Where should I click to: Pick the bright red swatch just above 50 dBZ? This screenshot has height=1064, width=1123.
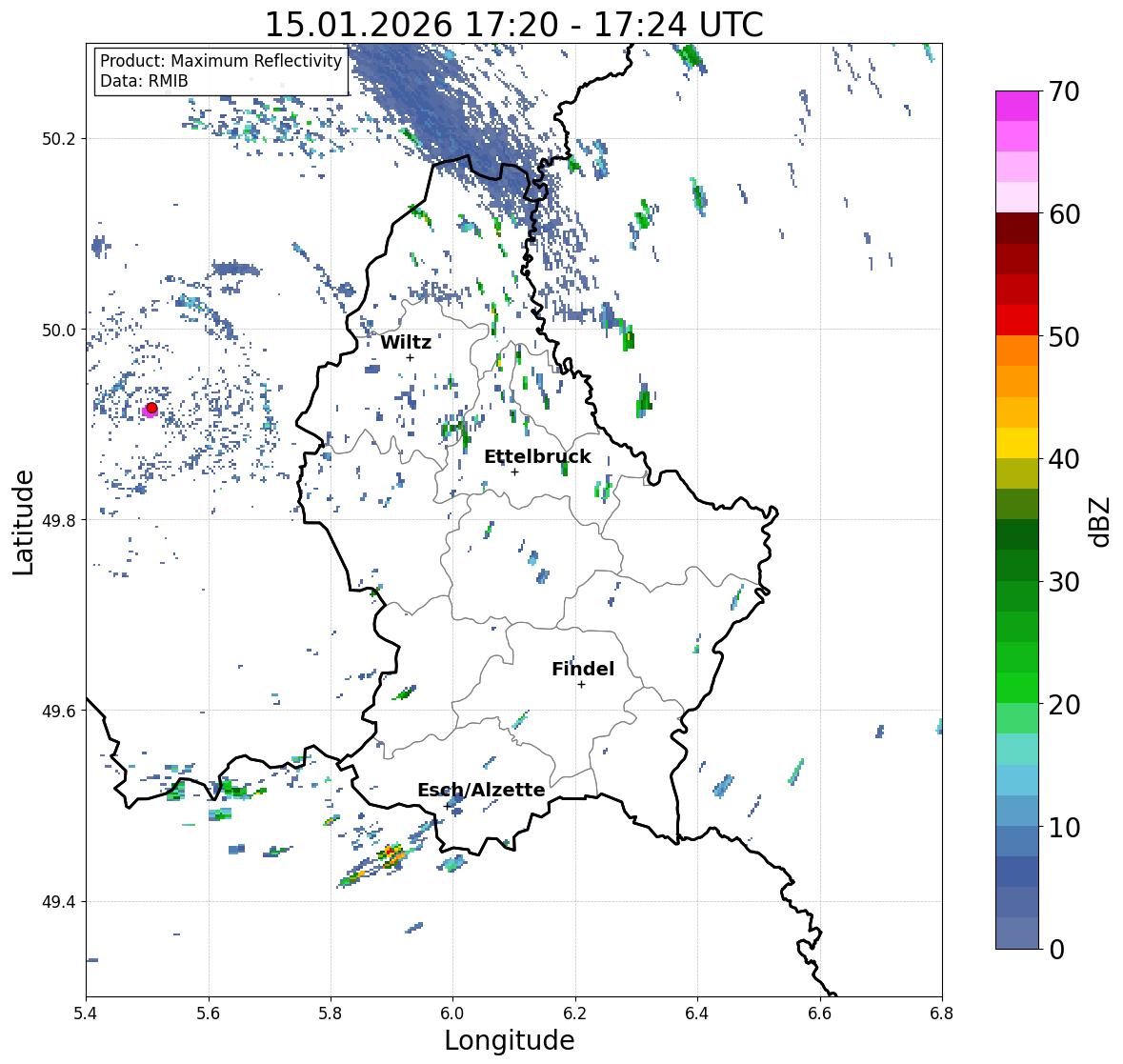coord(1017,320)
